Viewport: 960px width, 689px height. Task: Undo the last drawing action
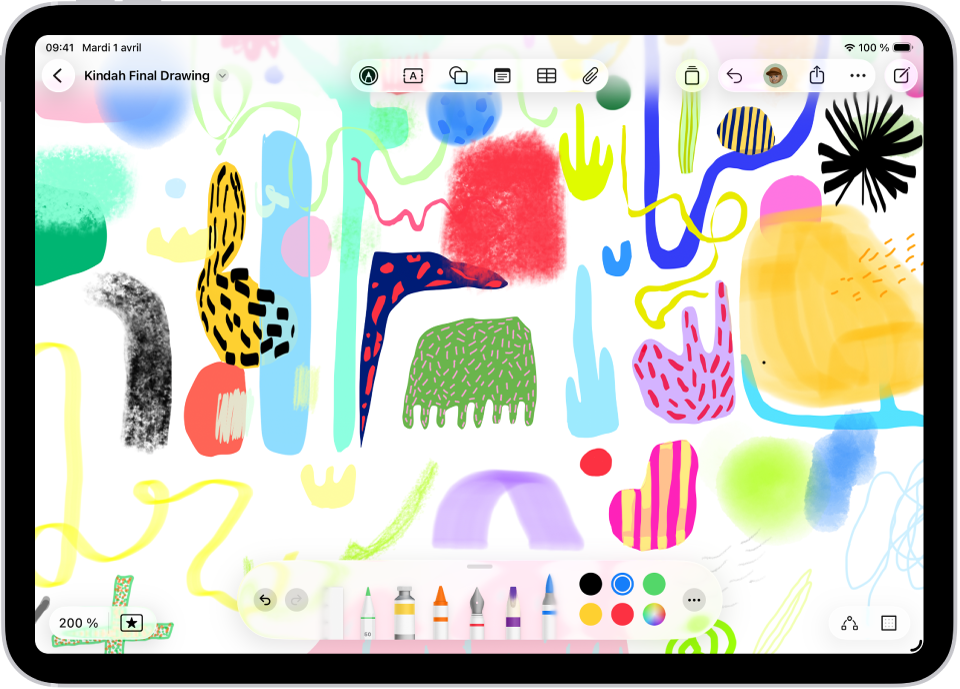(265, 599)
